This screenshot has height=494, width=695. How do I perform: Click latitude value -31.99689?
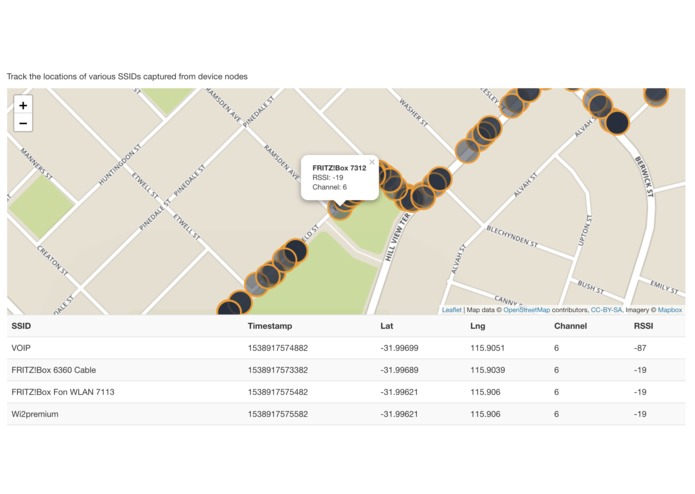399,370
